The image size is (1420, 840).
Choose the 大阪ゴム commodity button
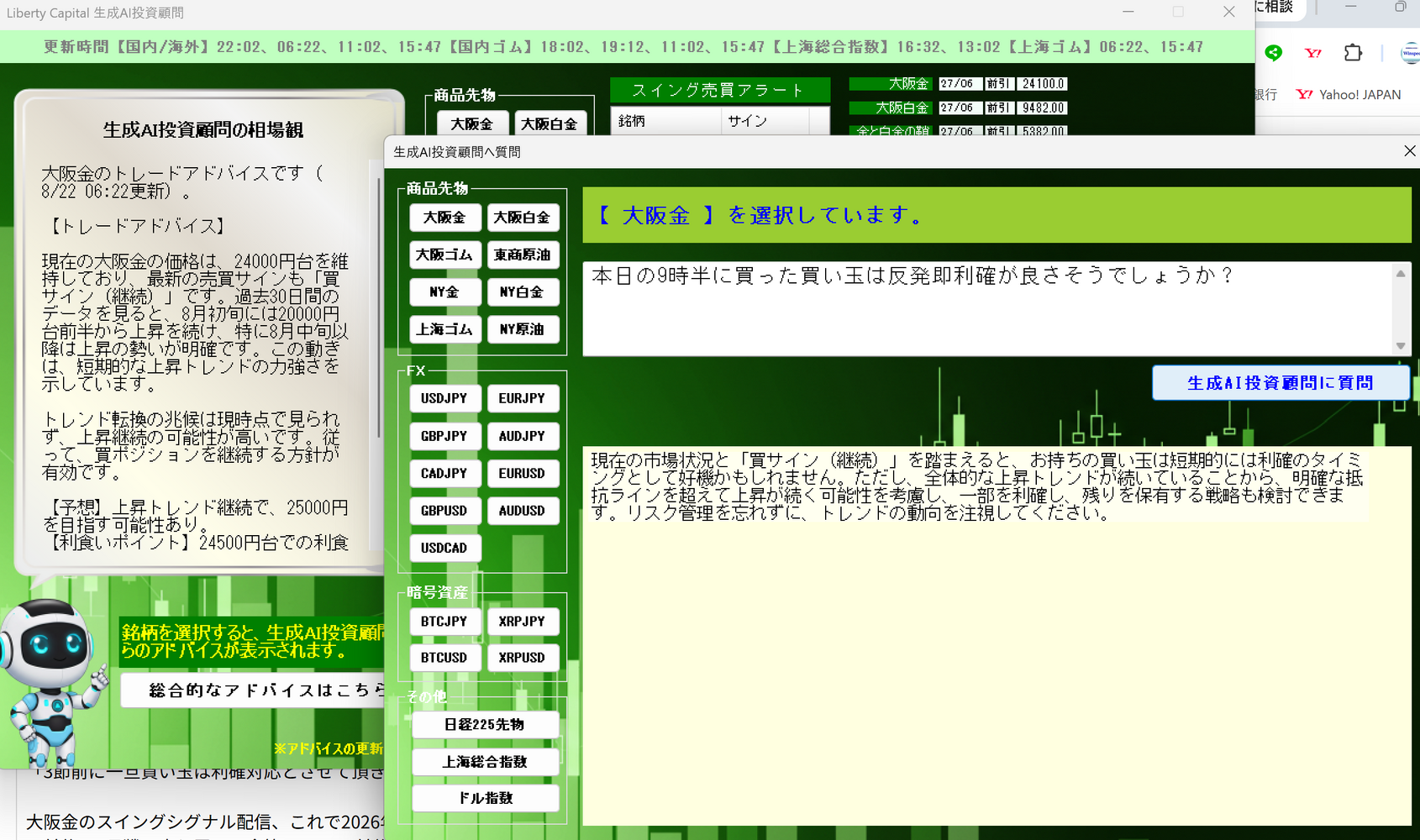(x=444, y=255)
